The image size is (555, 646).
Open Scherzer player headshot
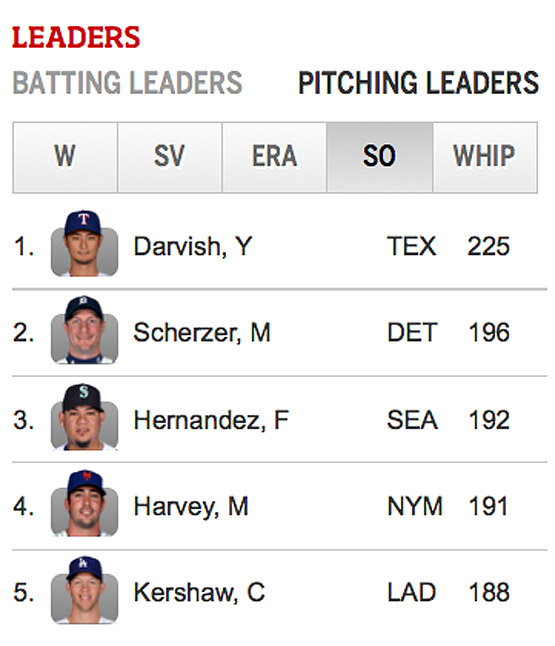pyautogui.click(x=84, y=330)
